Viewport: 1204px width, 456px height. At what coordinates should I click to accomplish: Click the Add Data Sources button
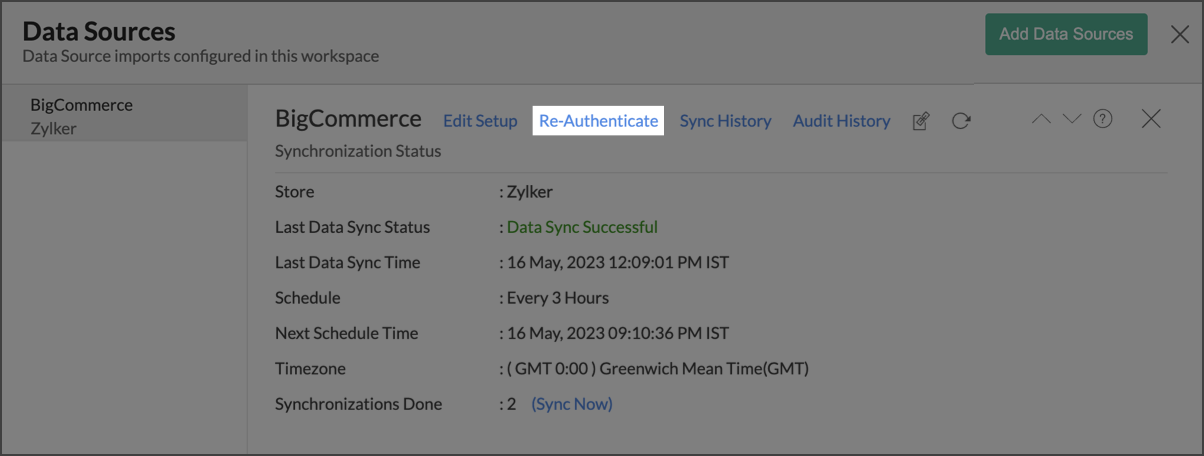click(x=1066, y=34)
